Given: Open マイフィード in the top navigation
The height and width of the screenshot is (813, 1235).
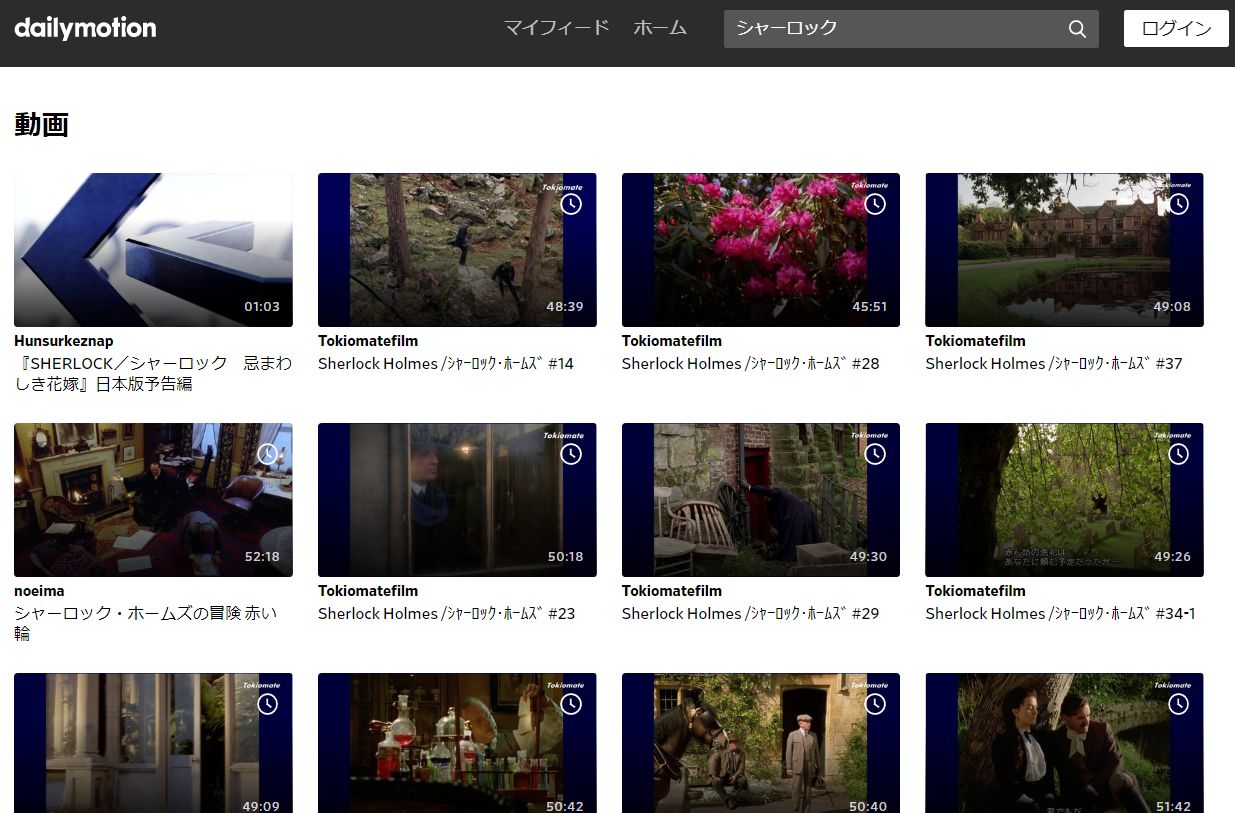Looking at the screenshot, I should [x=556, y=28].
